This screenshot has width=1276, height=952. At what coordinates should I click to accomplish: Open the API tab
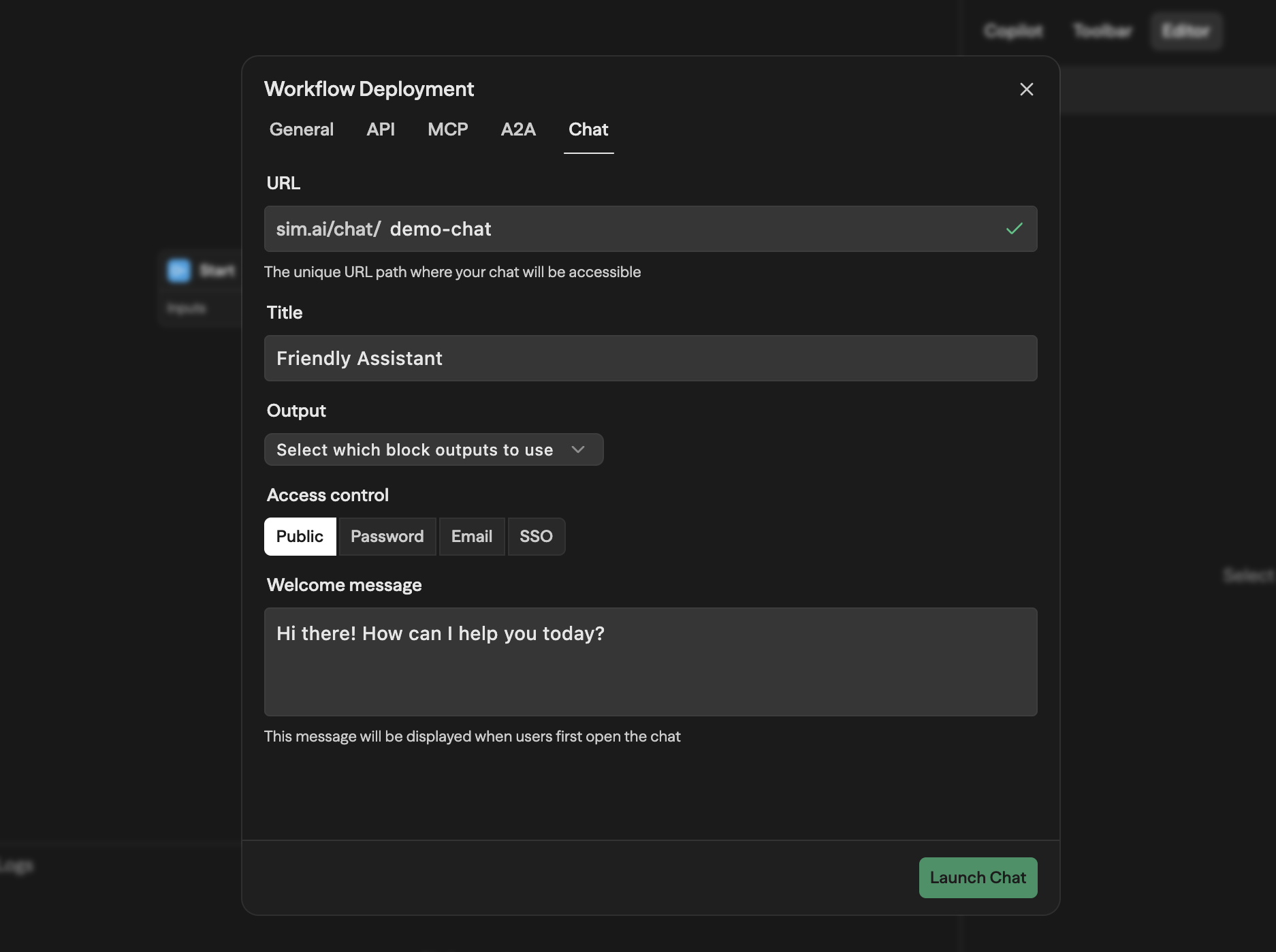pos(381,129)
